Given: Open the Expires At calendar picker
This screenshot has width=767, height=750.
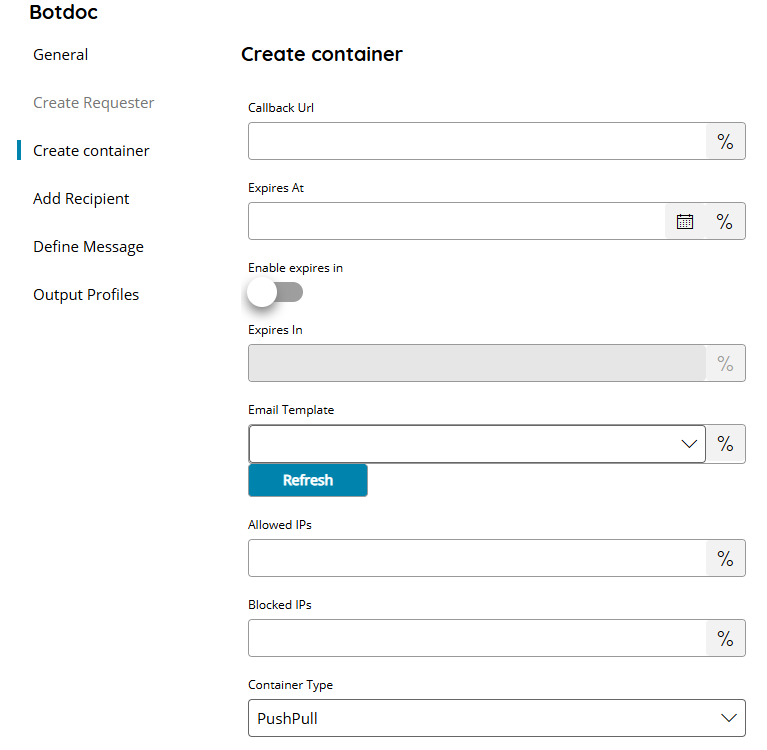Looking at the screenshot, I should point(685,222).
